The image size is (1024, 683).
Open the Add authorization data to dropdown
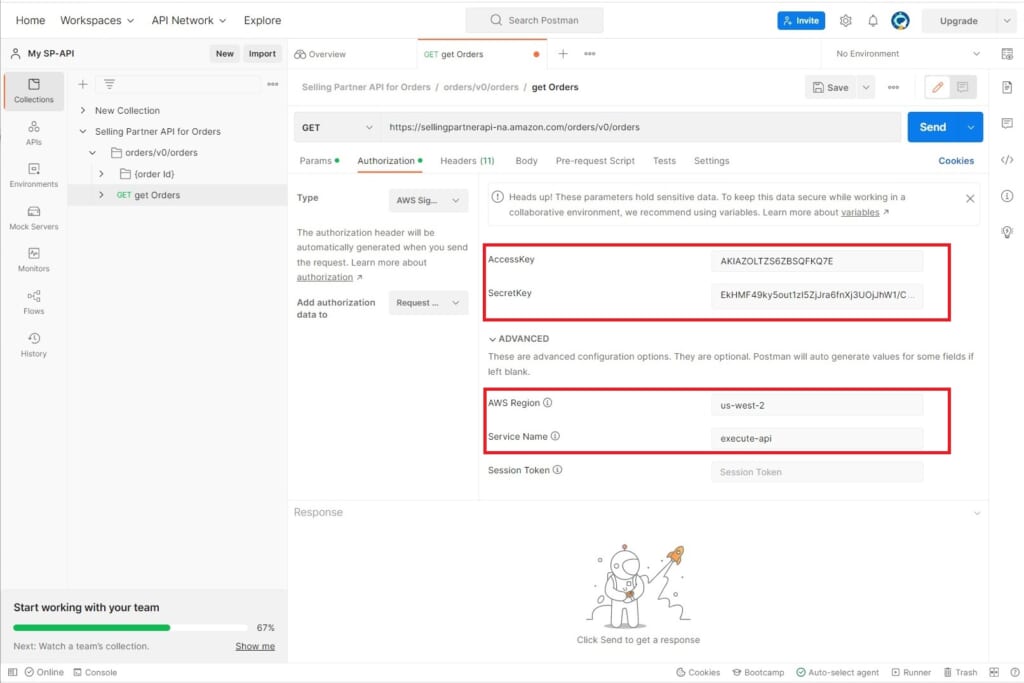(428, 303)
